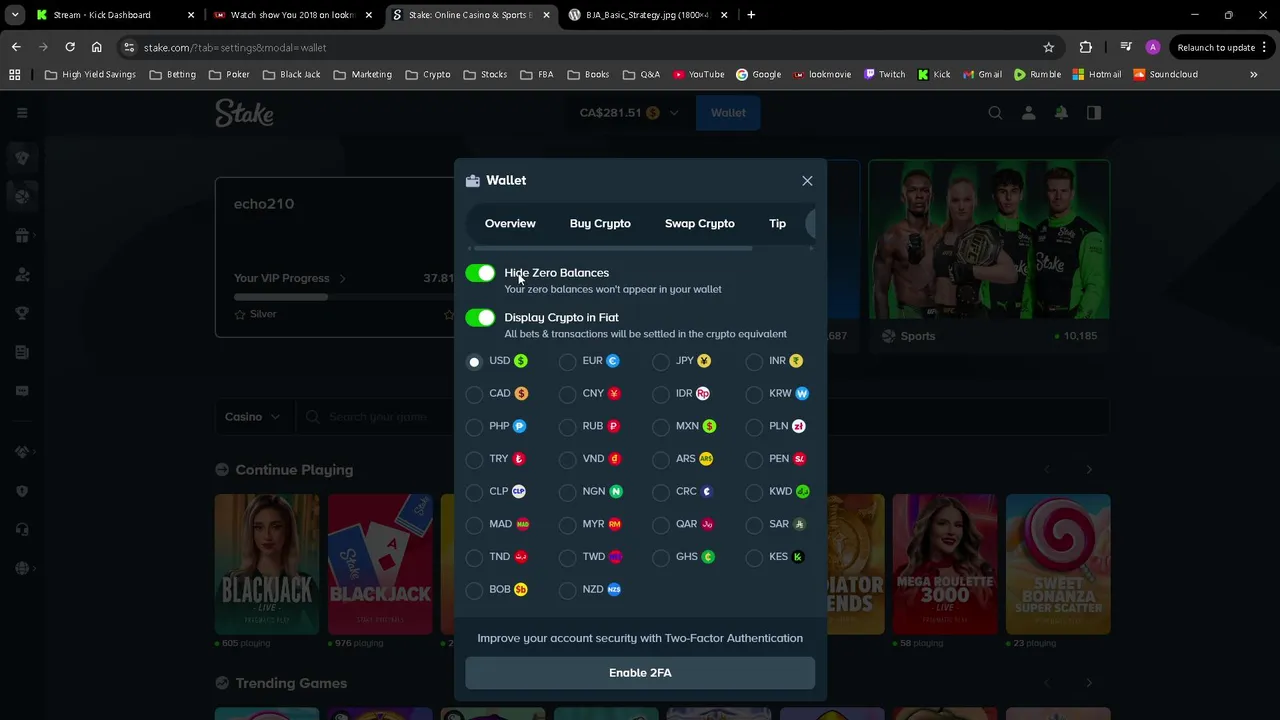
Task: Select the USD currency radio button
Action: click(474, 361)
